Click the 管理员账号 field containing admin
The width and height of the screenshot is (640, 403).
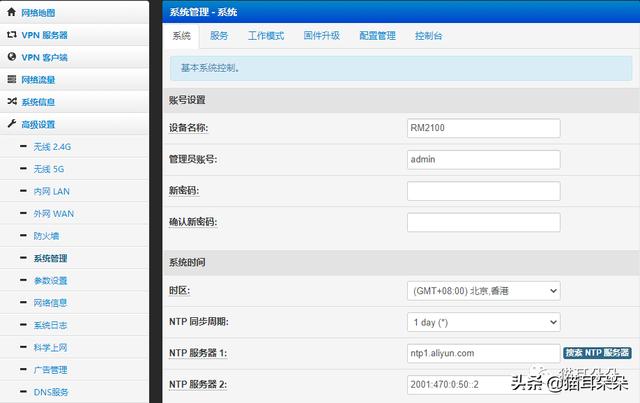click(484, 160)
